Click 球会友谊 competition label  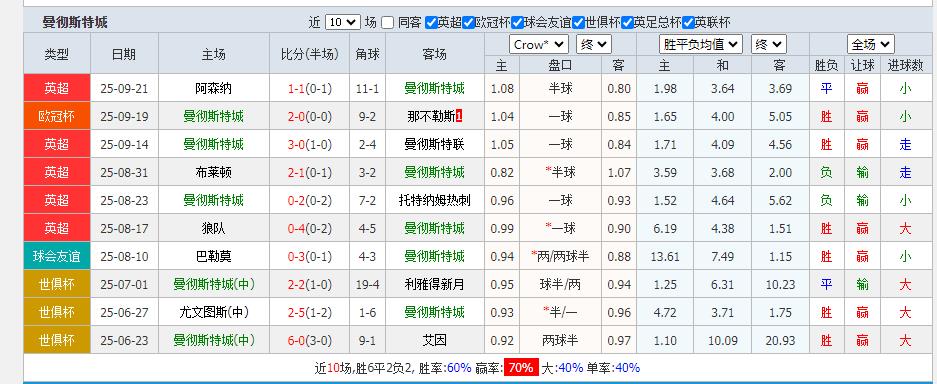[57, 256]
